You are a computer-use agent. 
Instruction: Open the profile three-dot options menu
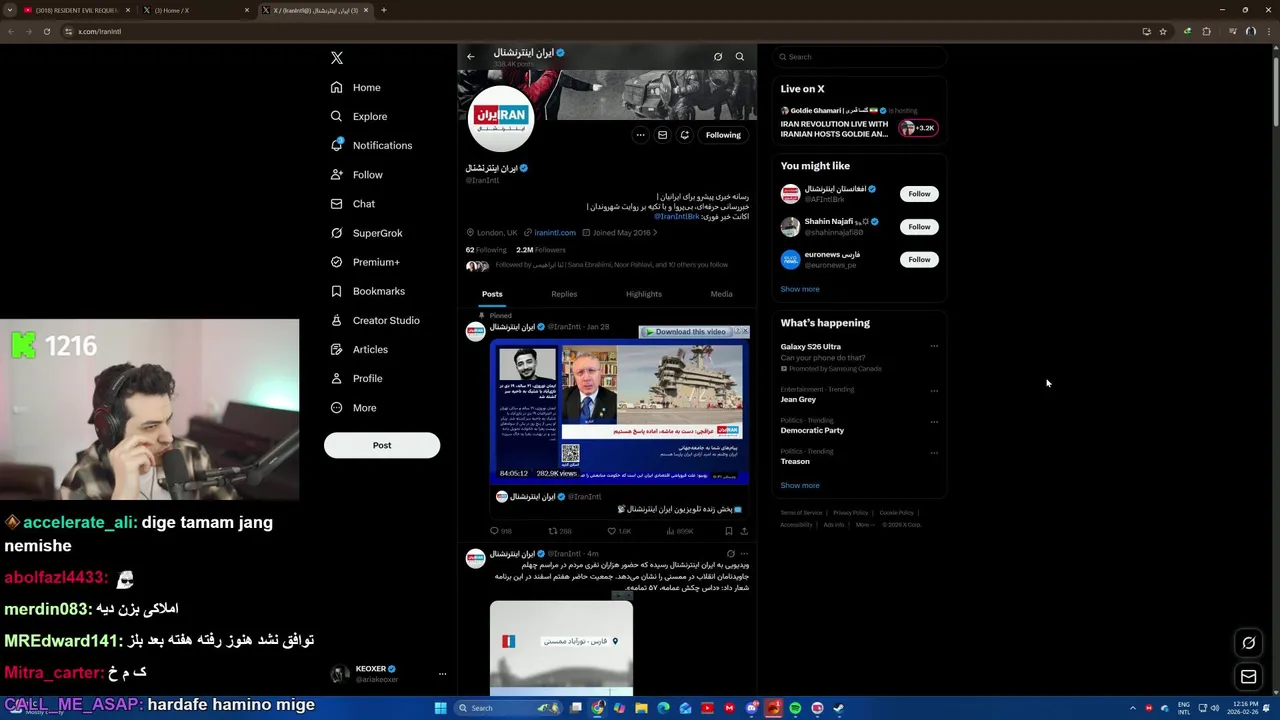click(640, 134)
